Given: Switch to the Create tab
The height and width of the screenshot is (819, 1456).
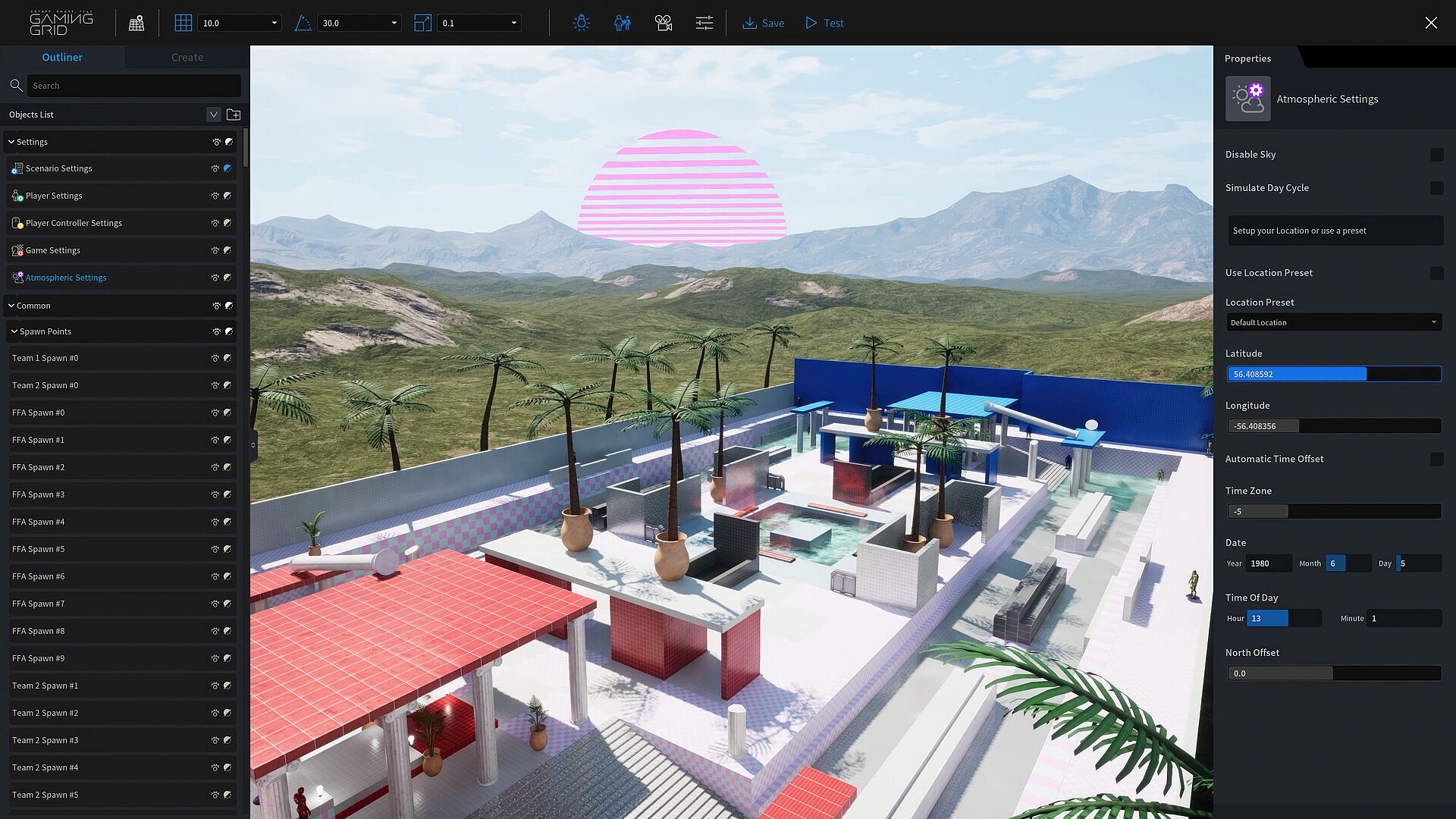Looking at the screenshot, I should point(187,57).
